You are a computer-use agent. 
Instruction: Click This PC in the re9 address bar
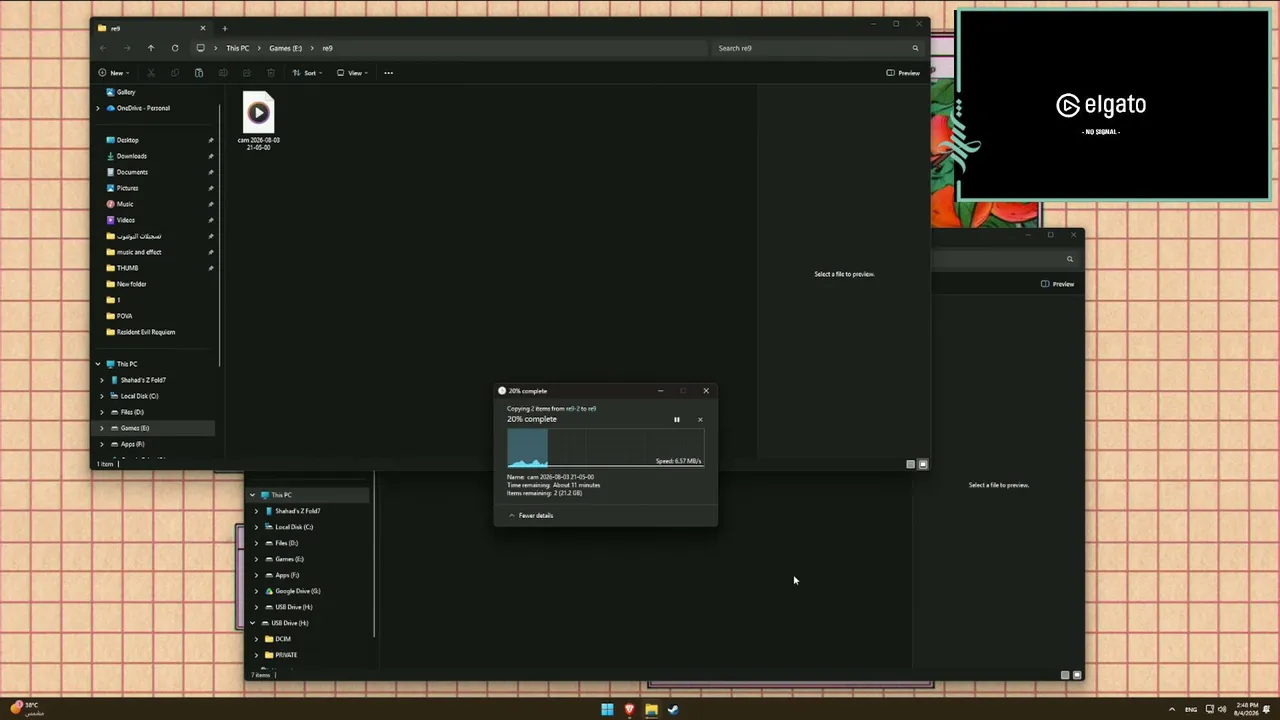click(238, 48)
